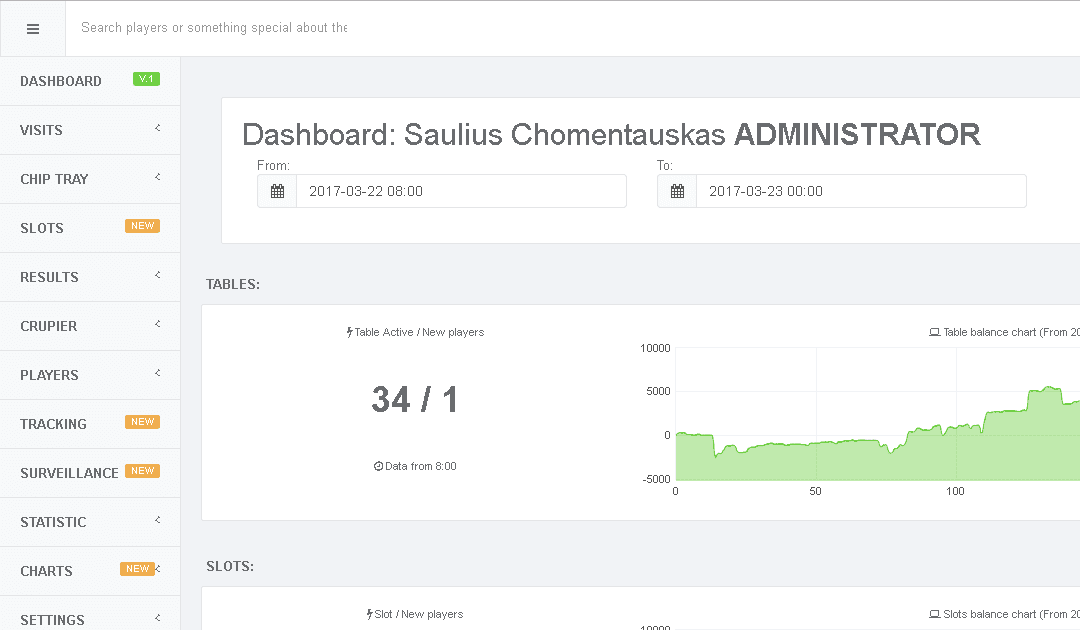Click the NEW badge next to Tracking

click(142, 422)
